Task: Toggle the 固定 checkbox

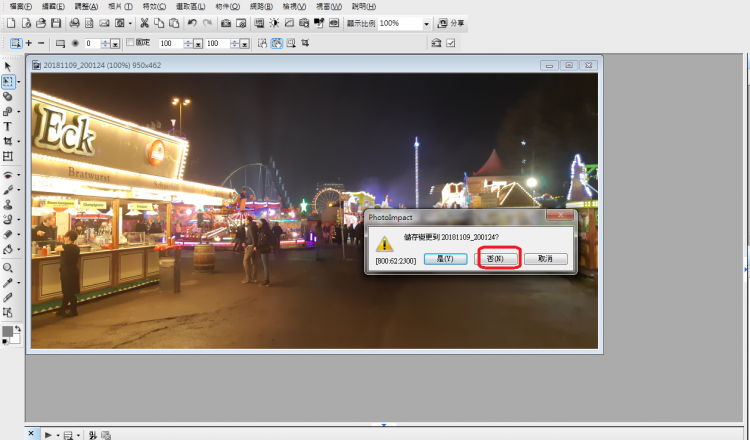Action: 130,44
